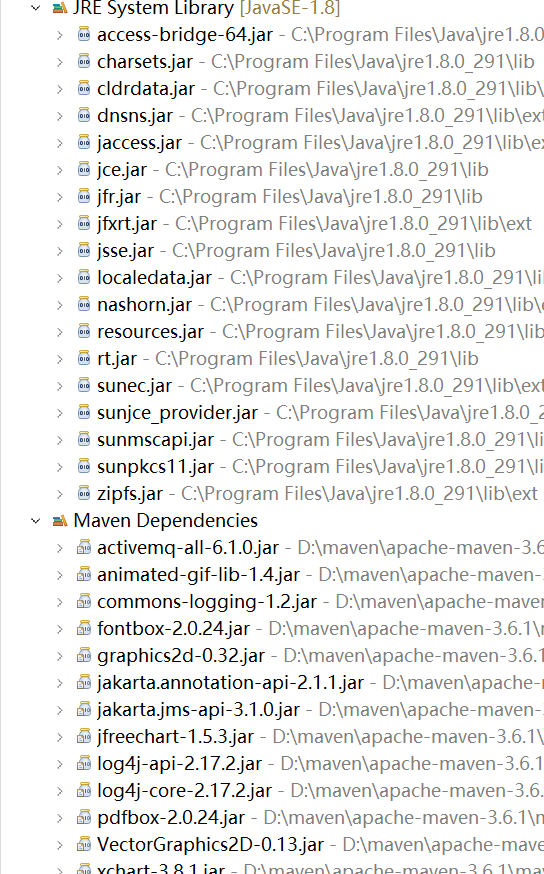Image resolution: width=544 pixels, height=874 pixels.
Task: Select the localedata.jar library entry
Action: (154, 278)
